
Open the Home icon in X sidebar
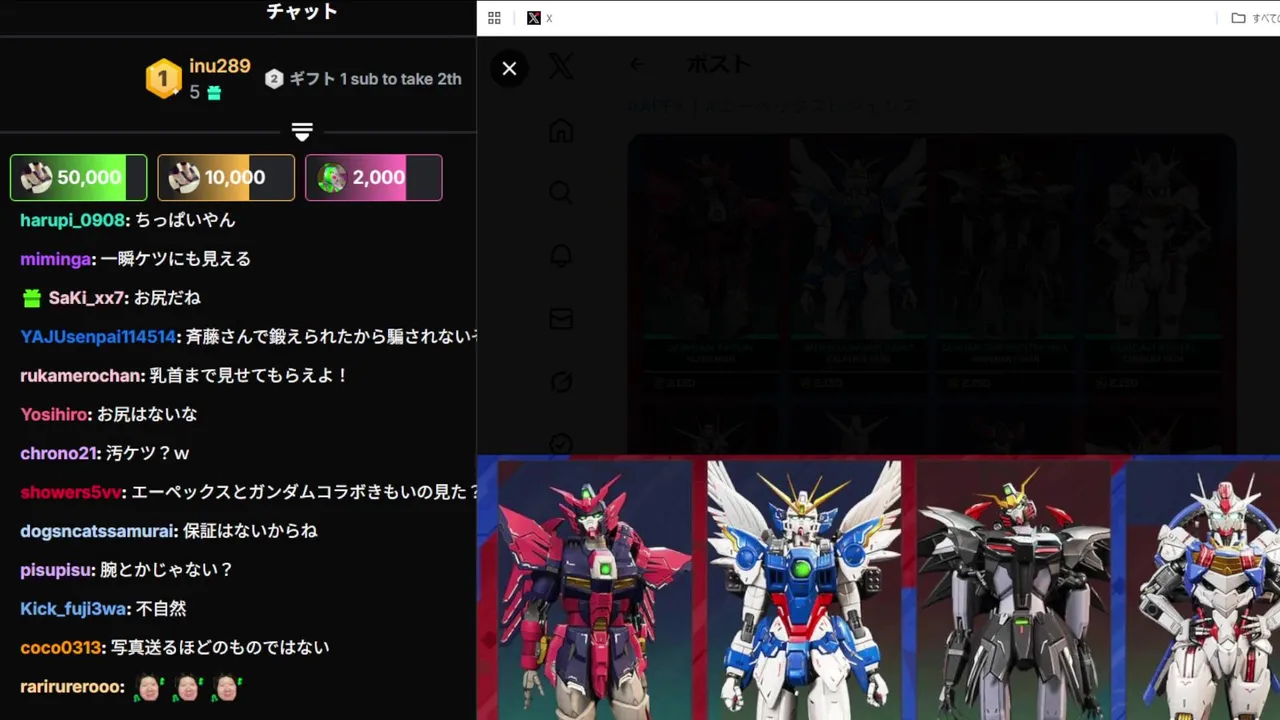coord(561,131)
